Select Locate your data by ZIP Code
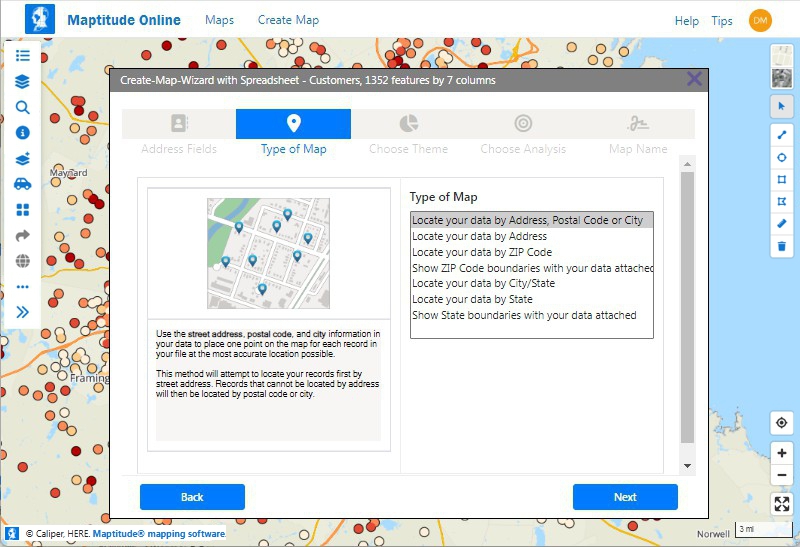The image size is (800, 547). tap(482, 252)
